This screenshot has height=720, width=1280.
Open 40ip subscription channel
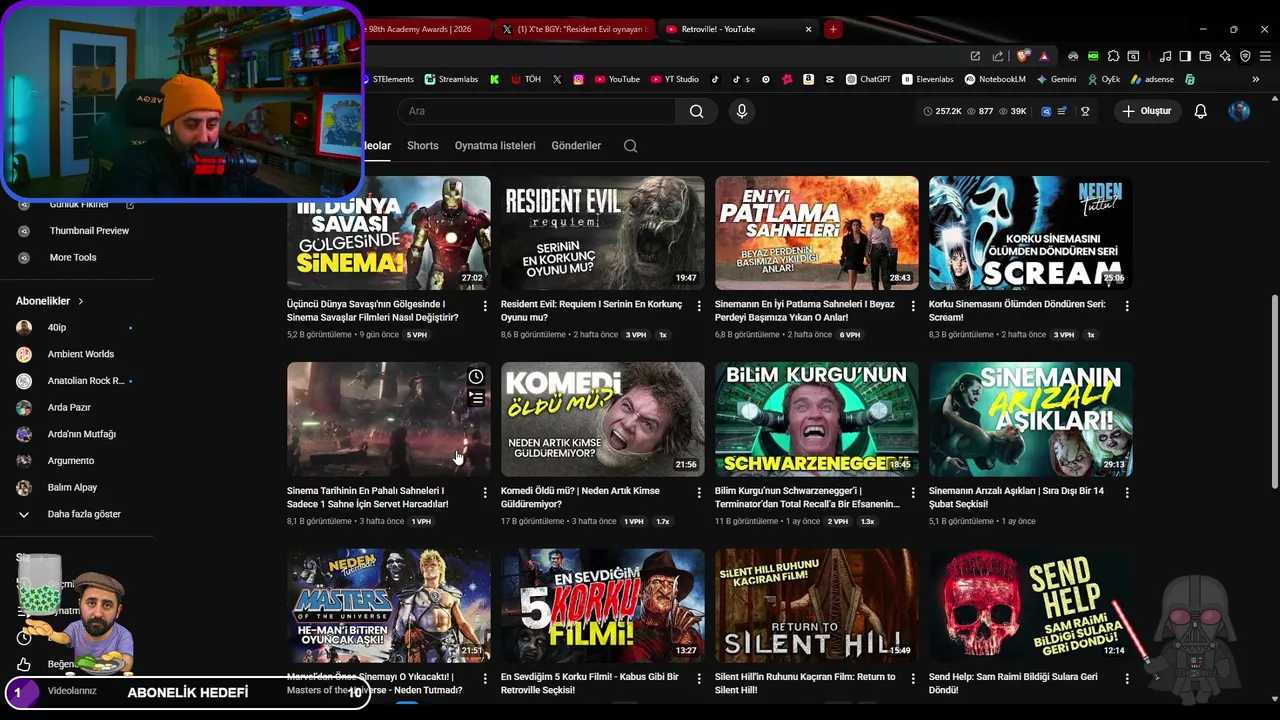coord(57,328)
